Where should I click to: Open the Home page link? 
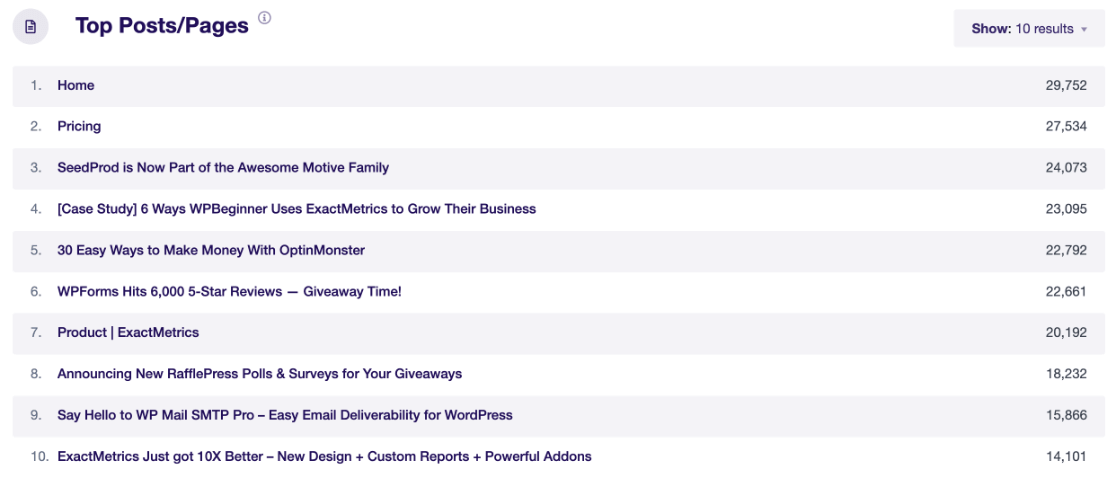coord(76,86)
